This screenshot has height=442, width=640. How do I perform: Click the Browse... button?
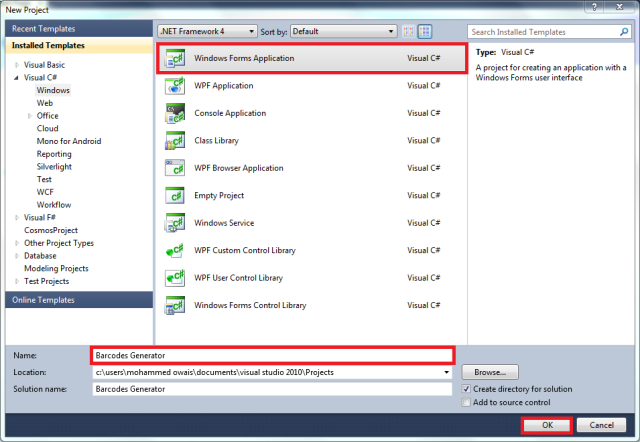coord(490,372)
